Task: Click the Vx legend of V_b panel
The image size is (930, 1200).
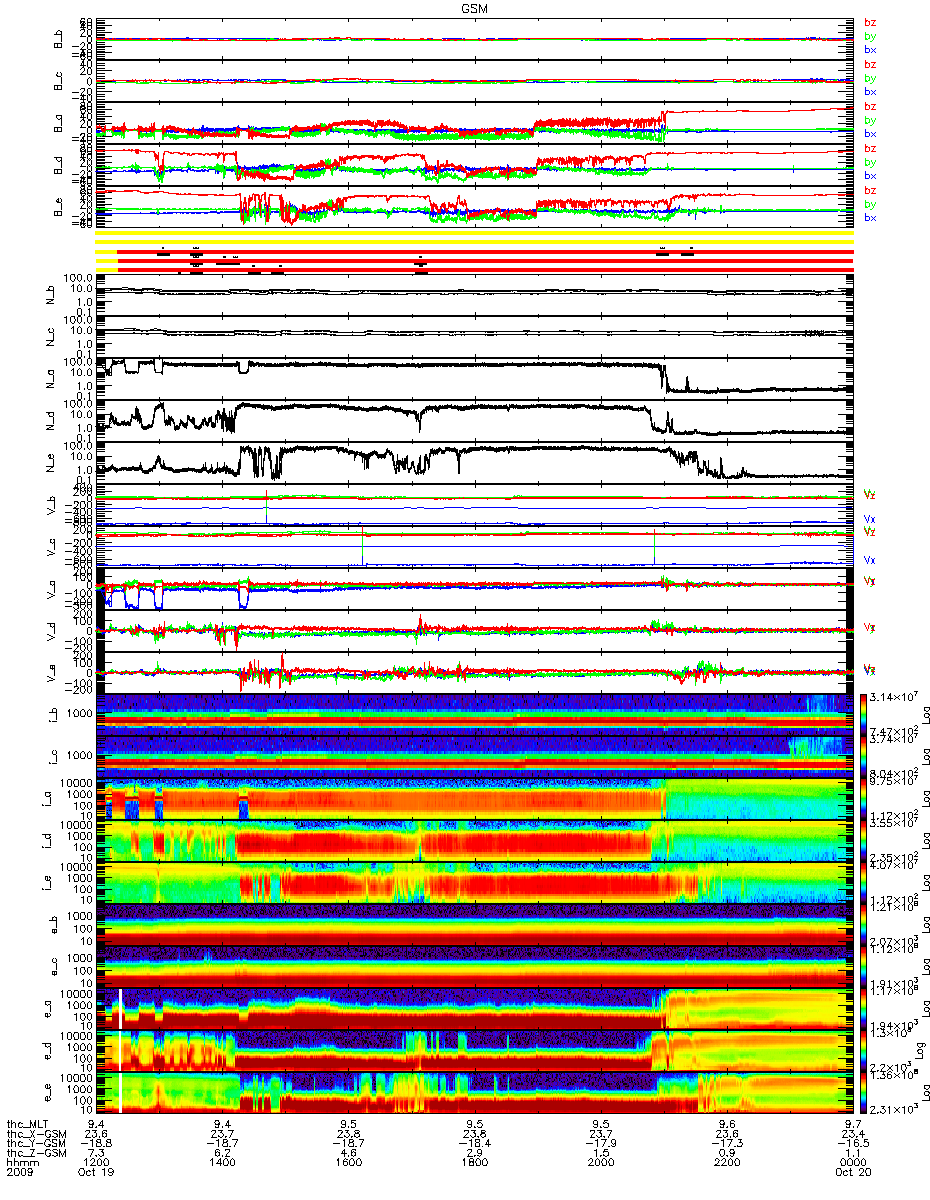Action: 869,519
